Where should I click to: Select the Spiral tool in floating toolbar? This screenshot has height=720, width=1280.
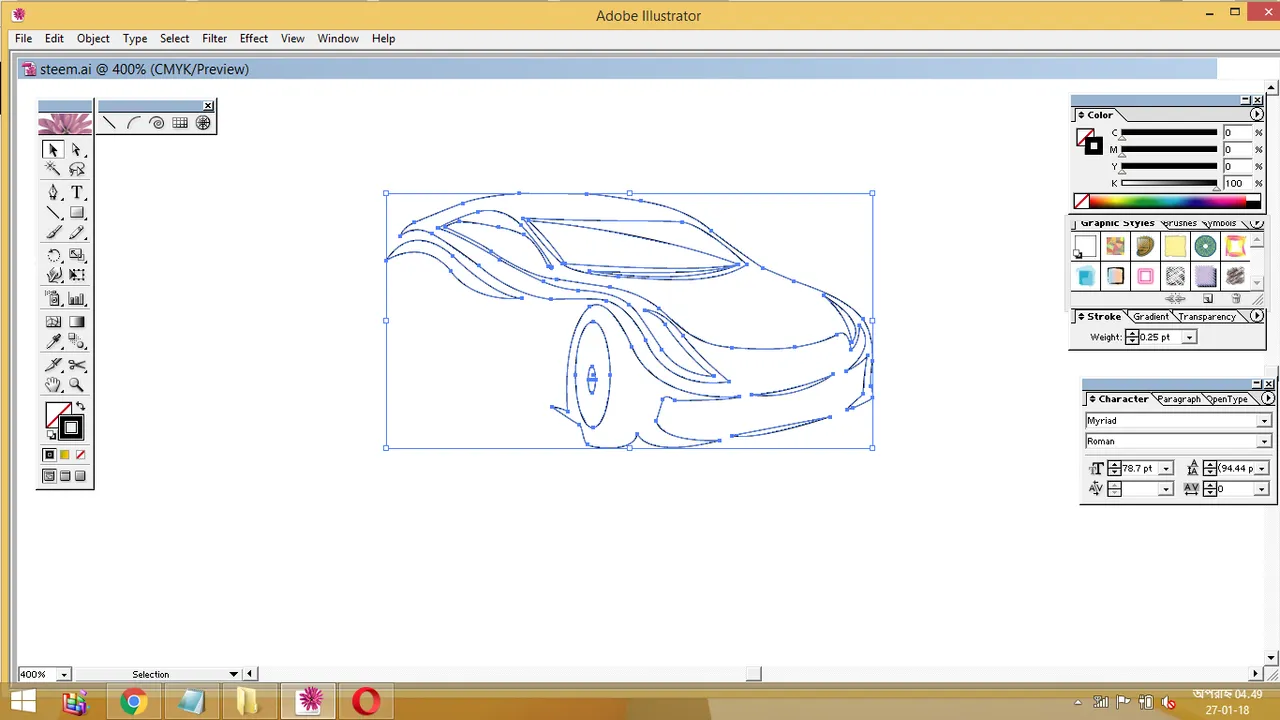[157, 123]
